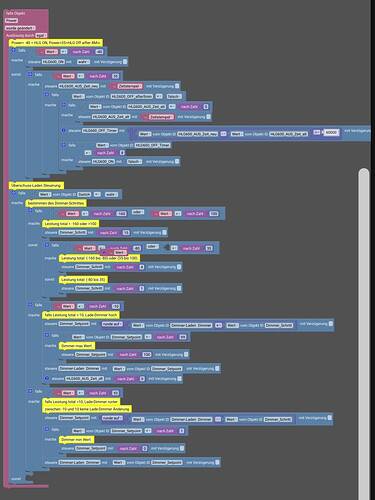Open 'egal' dropdown next to 'Auslösung durch'

[x=41, y=35]
